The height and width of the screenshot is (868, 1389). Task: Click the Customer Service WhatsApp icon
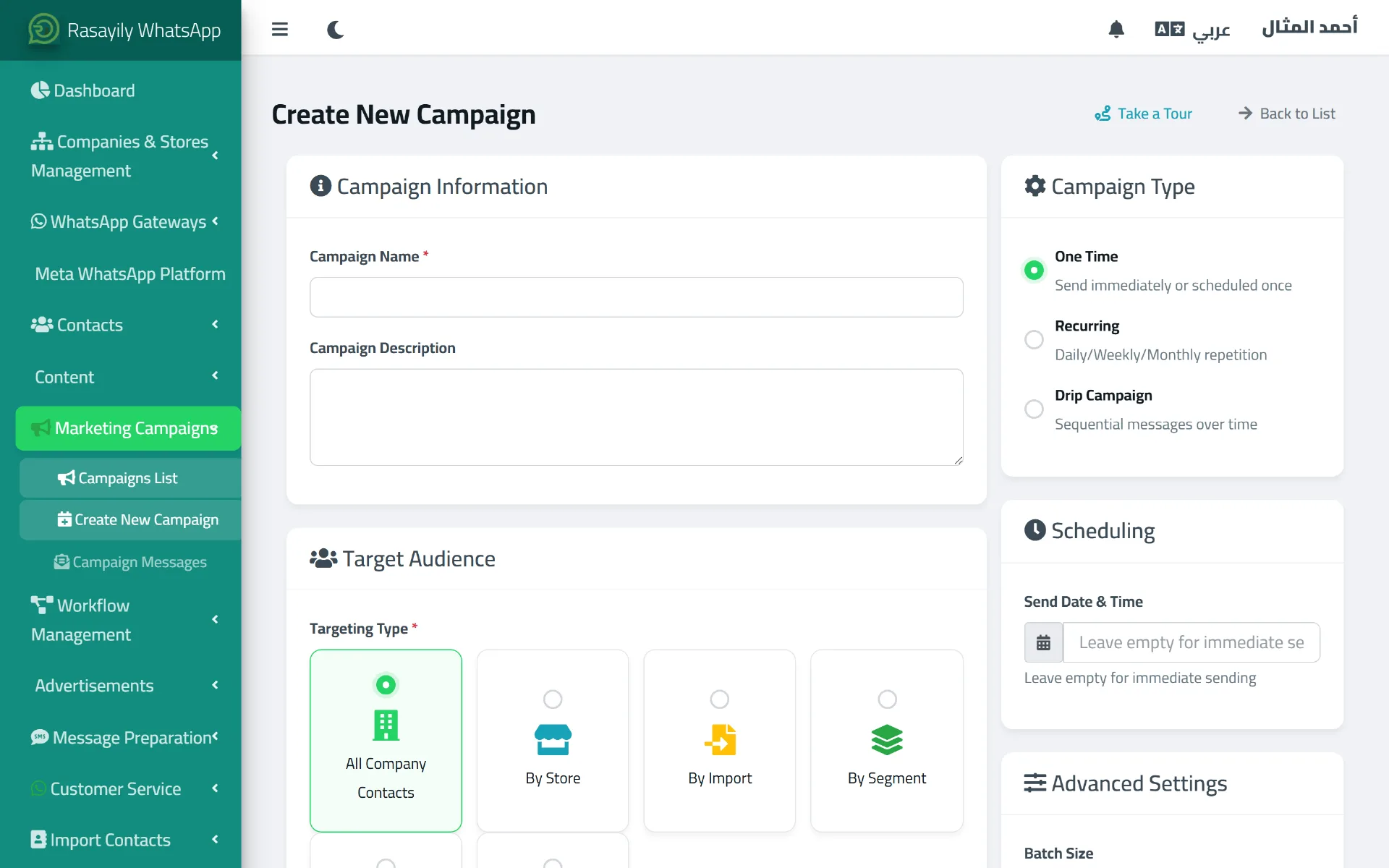click(38, 788)
